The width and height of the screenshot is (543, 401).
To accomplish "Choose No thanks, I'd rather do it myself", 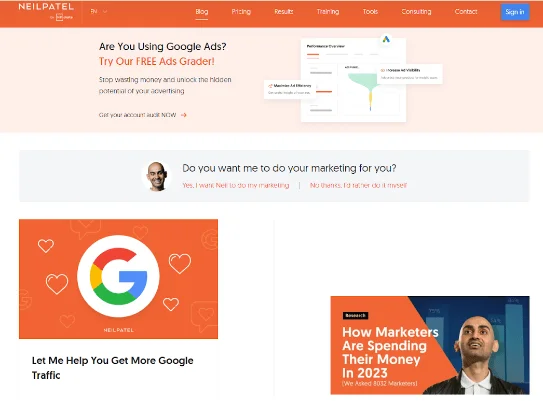I will coord(358,185).
